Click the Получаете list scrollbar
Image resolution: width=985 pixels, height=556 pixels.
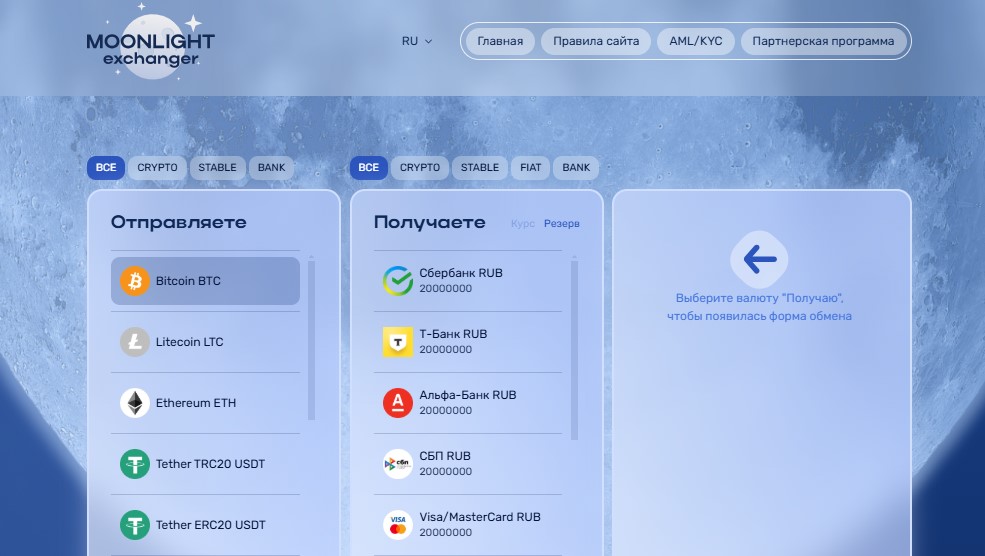click(x=574, y=349)
